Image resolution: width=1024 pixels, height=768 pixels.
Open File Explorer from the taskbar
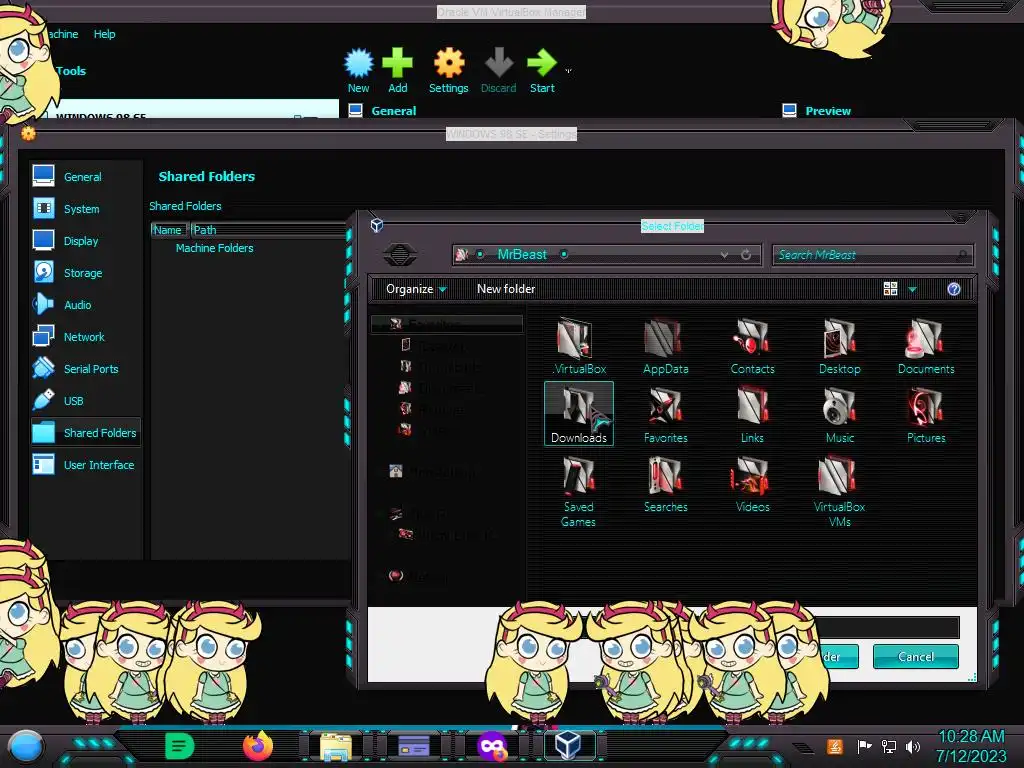coord(336,746)
